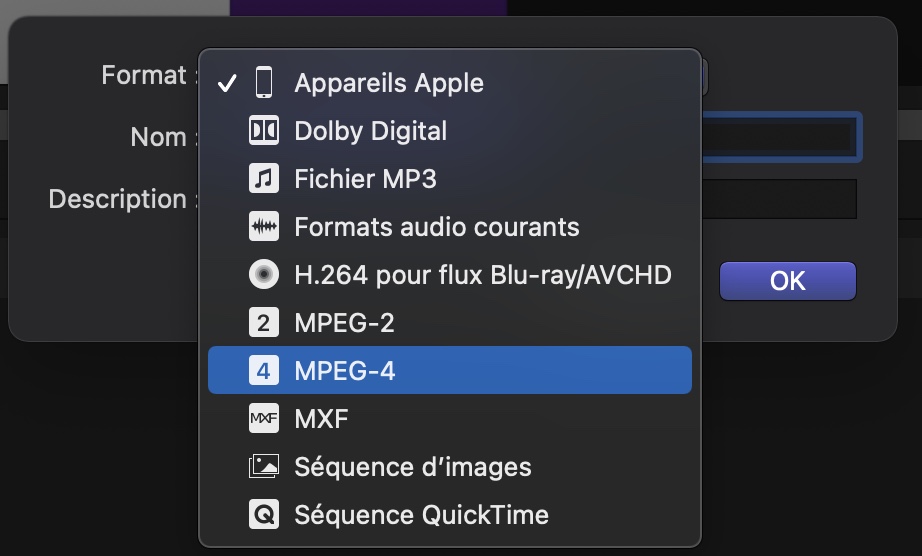Click the Séquence QuickTime Q icon
922x556 pixels.
264,515
